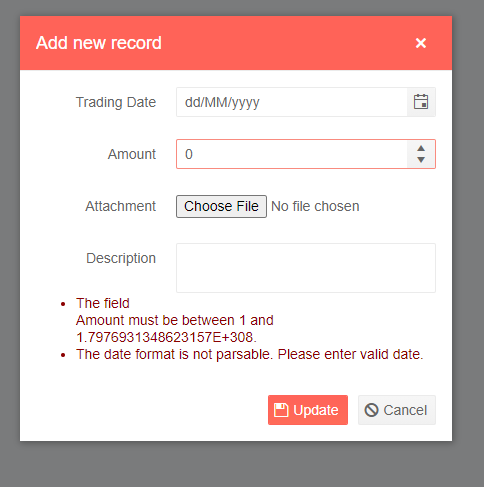Click the Attachment label

point(121,206)
